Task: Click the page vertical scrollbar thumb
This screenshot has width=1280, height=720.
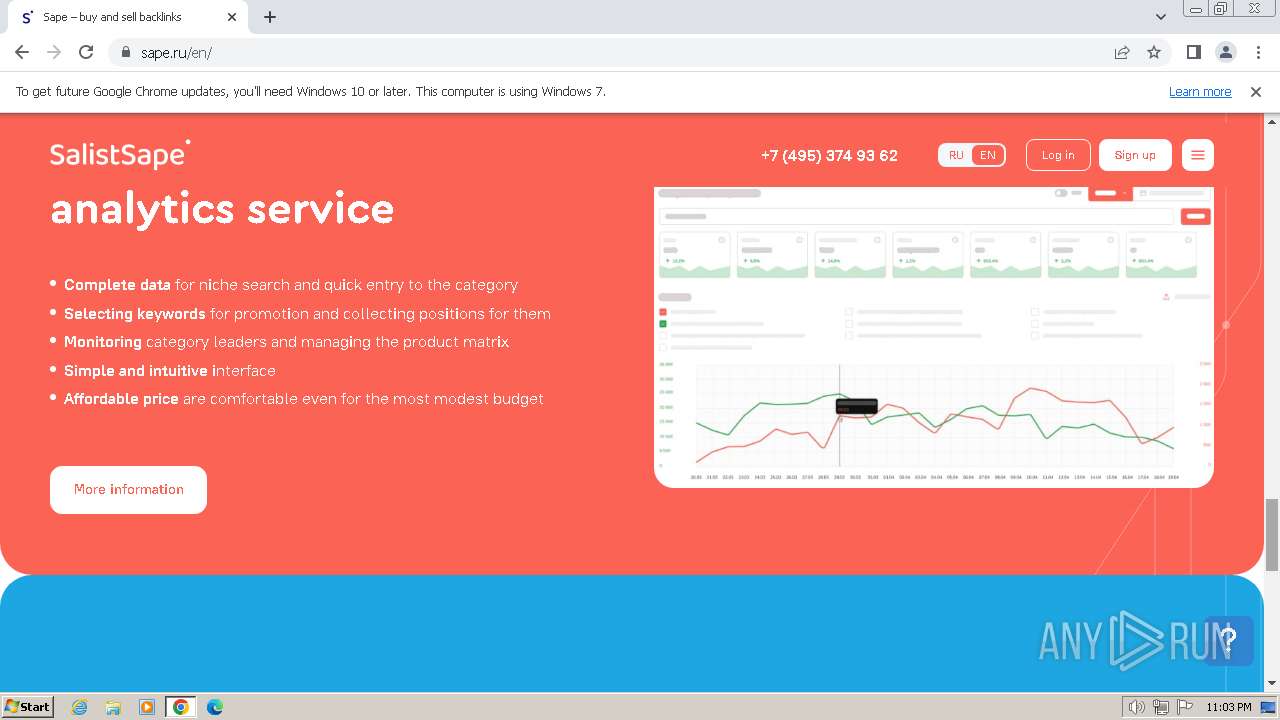Action: (x=1272, y=535)
